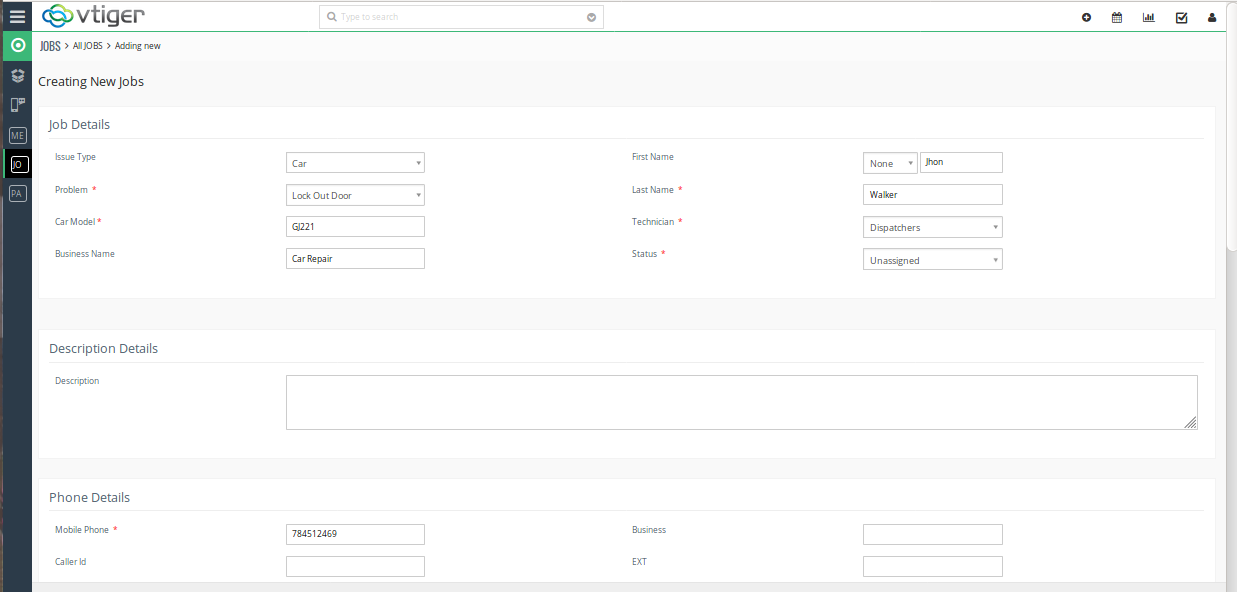Expand the Problem dropdown showing Lock Out Door

(x=355, y=195)
